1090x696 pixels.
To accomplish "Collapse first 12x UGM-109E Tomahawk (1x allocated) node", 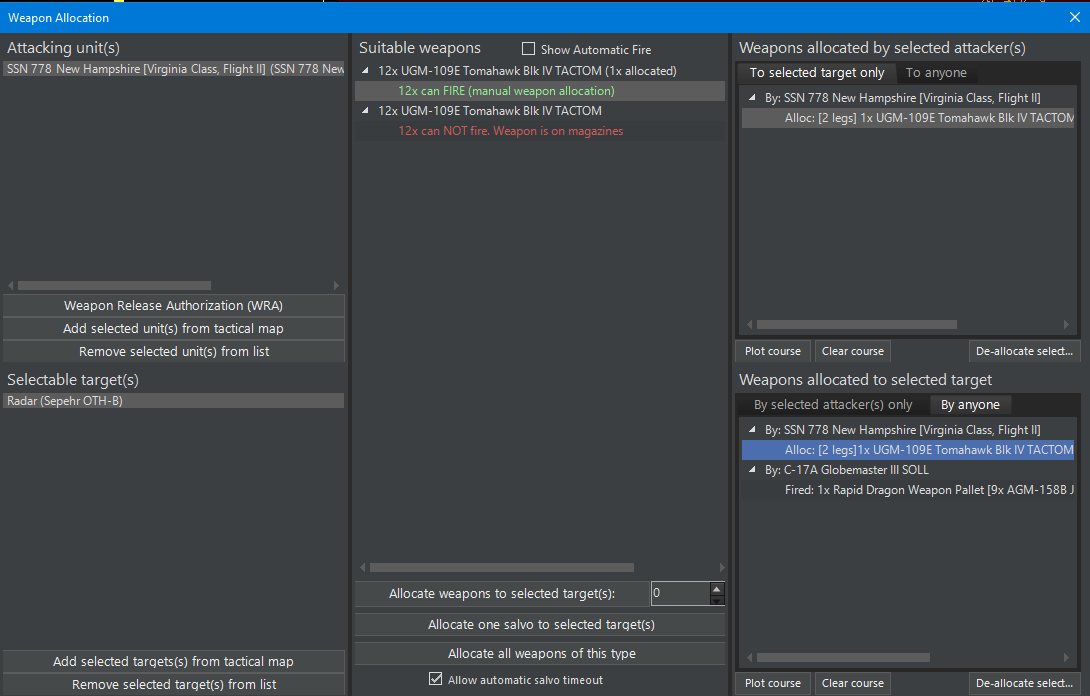I will [x=365, y=71].
